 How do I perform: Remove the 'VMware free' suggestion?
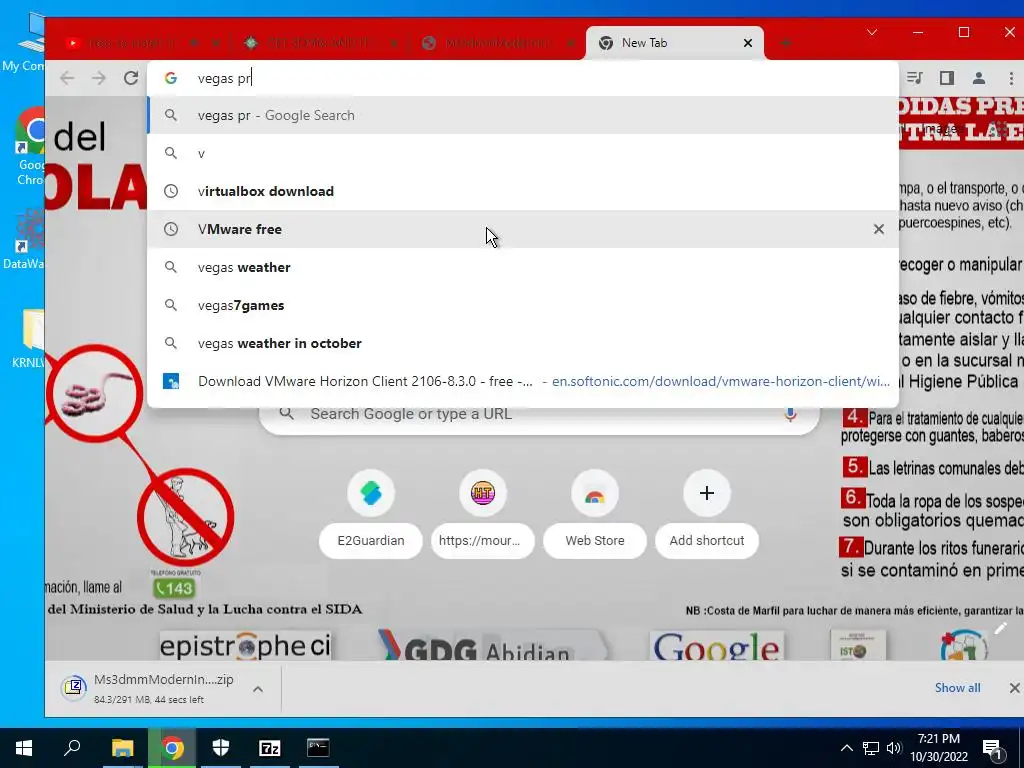pos(879,229)
